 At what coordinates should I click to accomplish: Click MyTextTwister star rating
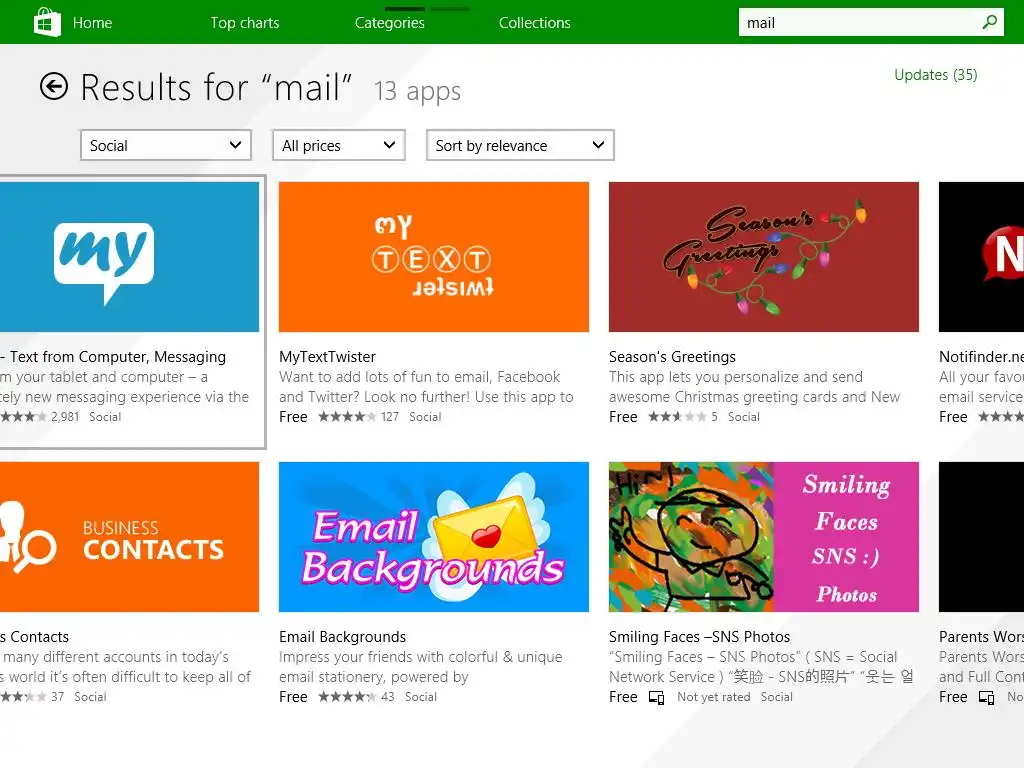[x=347, y=417]
